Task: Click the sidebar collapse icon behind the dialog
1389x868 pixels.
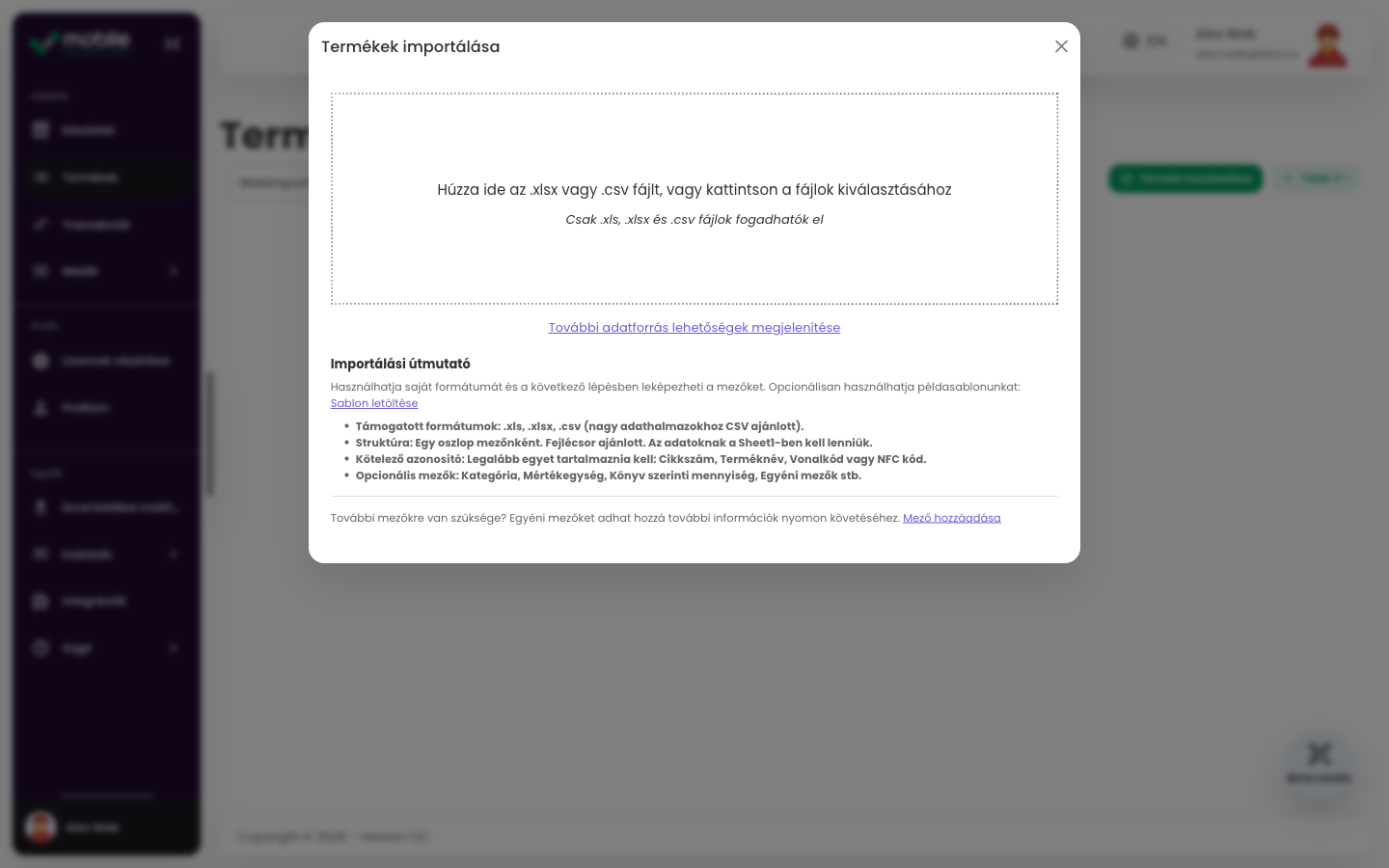Action: click(173, 43)
